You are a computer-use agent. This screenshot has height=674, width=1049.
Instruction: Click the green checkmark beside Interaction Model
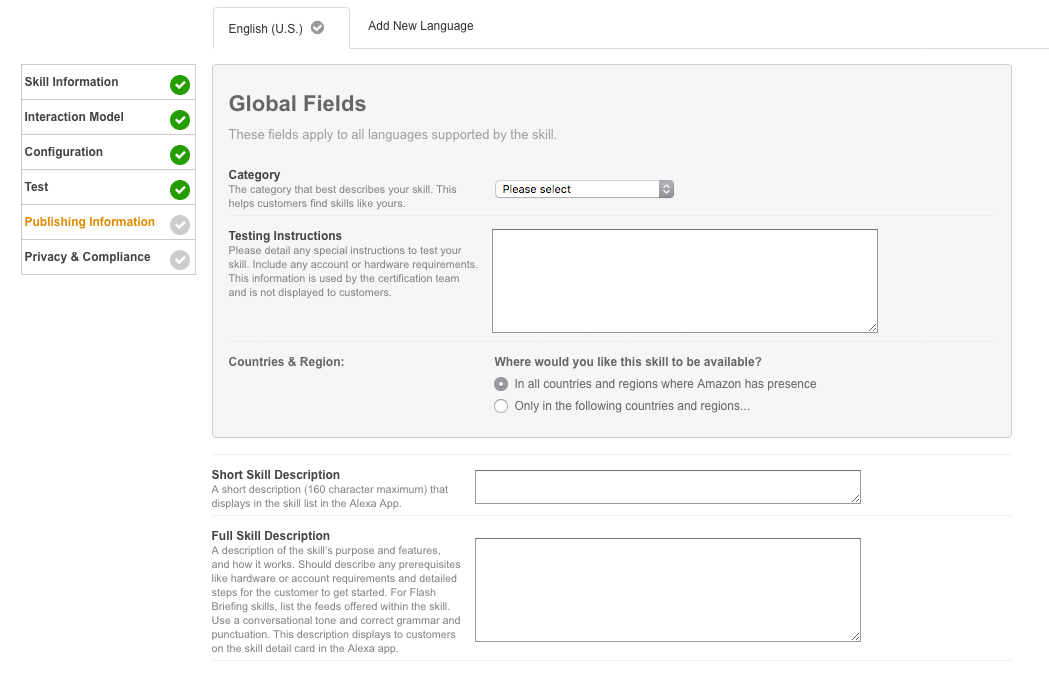[180, 120]
